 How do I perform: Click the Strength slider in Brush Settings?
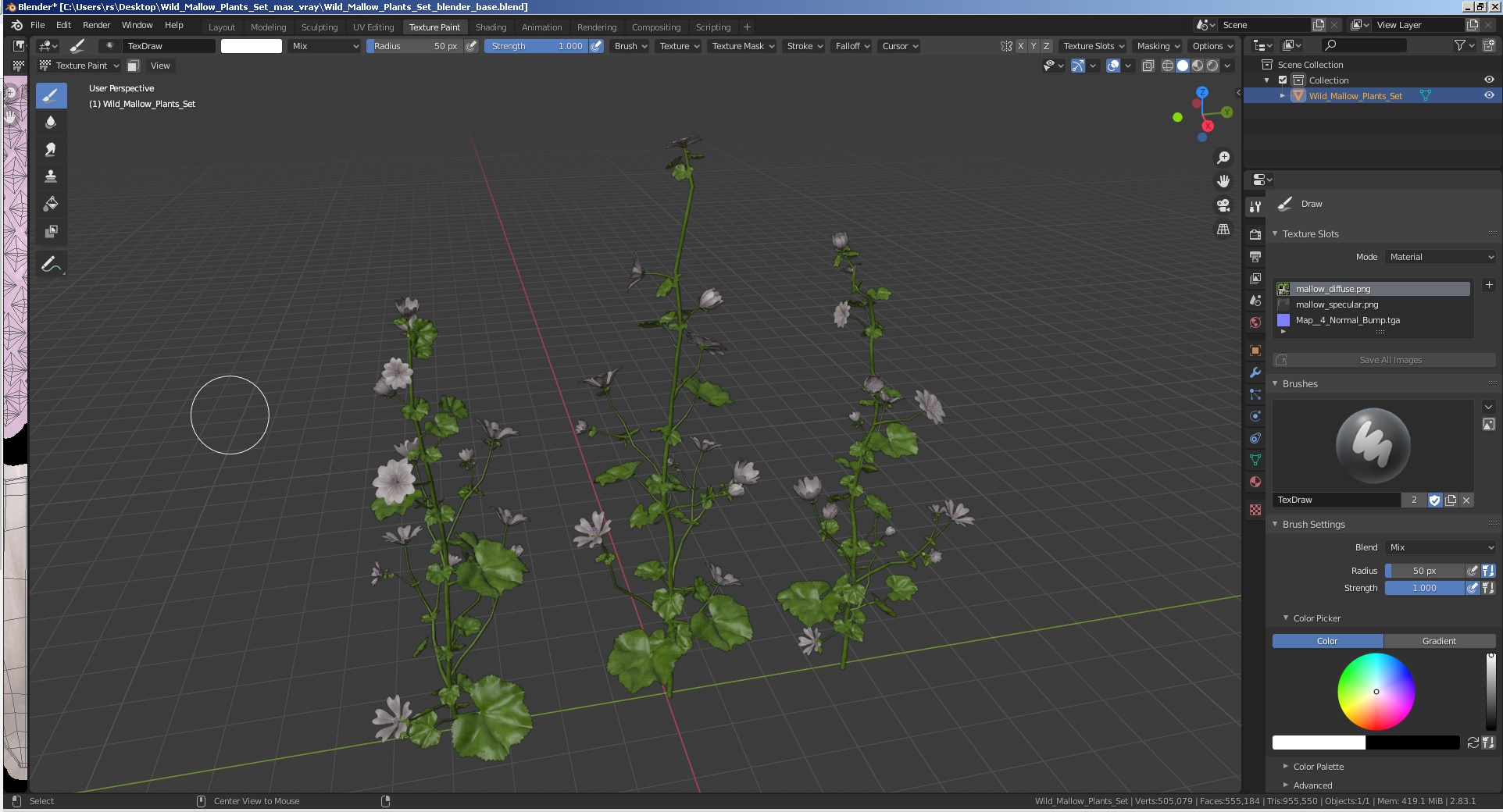[x=1424, y=588]
